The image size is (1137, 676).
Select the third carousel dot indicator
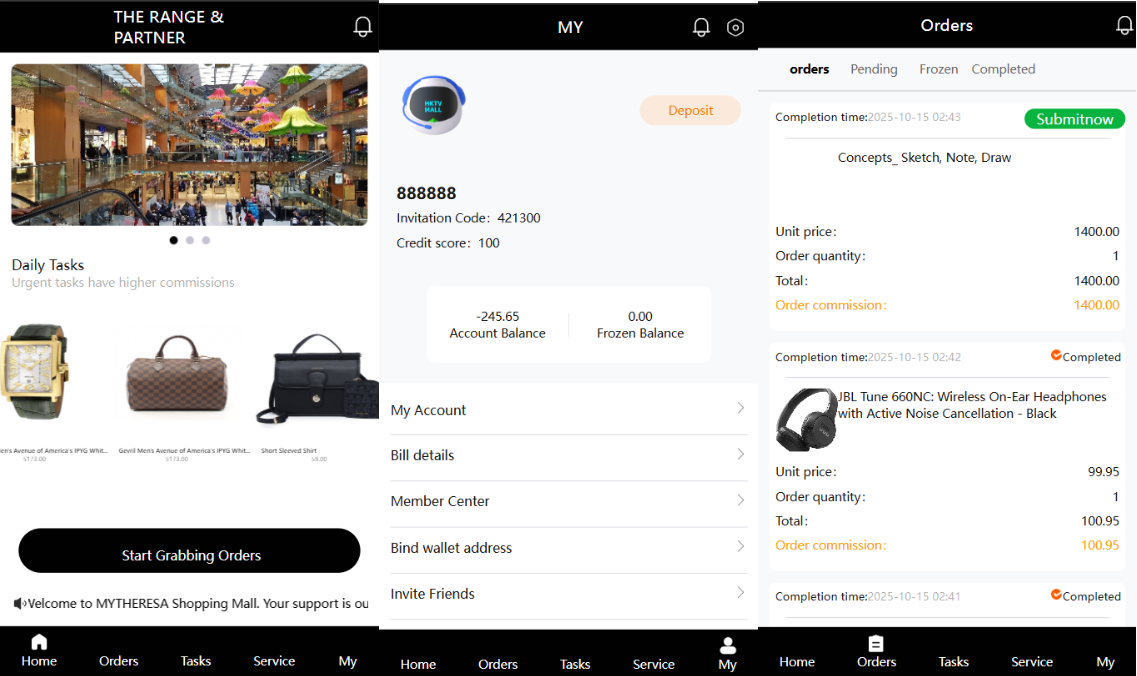click(206, 240)
